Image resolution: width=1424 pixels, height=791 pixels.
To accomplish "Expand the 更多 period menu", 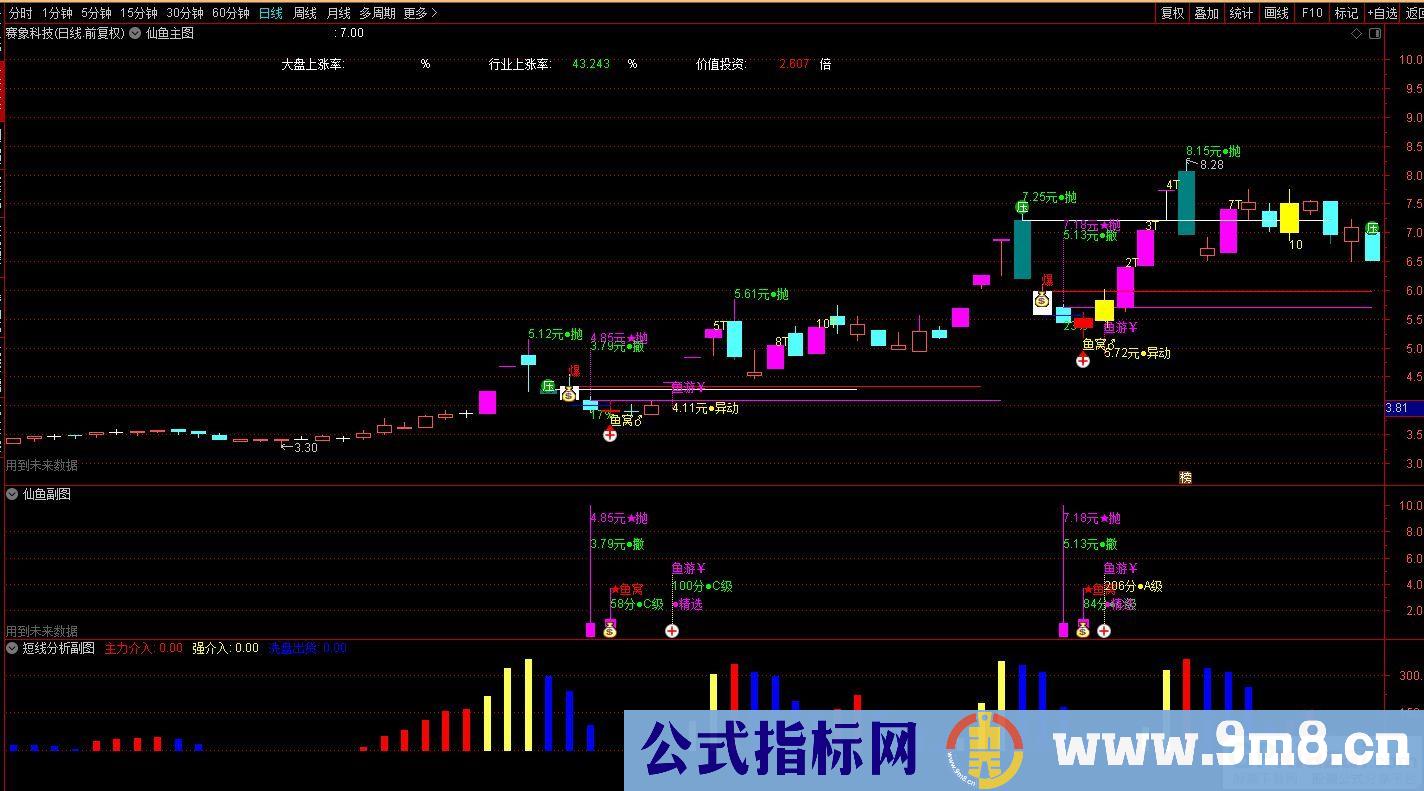I will 420,13.
